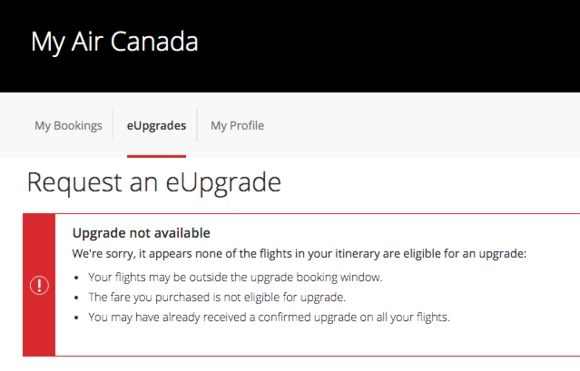
Task: Select the fare not eligible bullet text
Action: tap(217, 297)
